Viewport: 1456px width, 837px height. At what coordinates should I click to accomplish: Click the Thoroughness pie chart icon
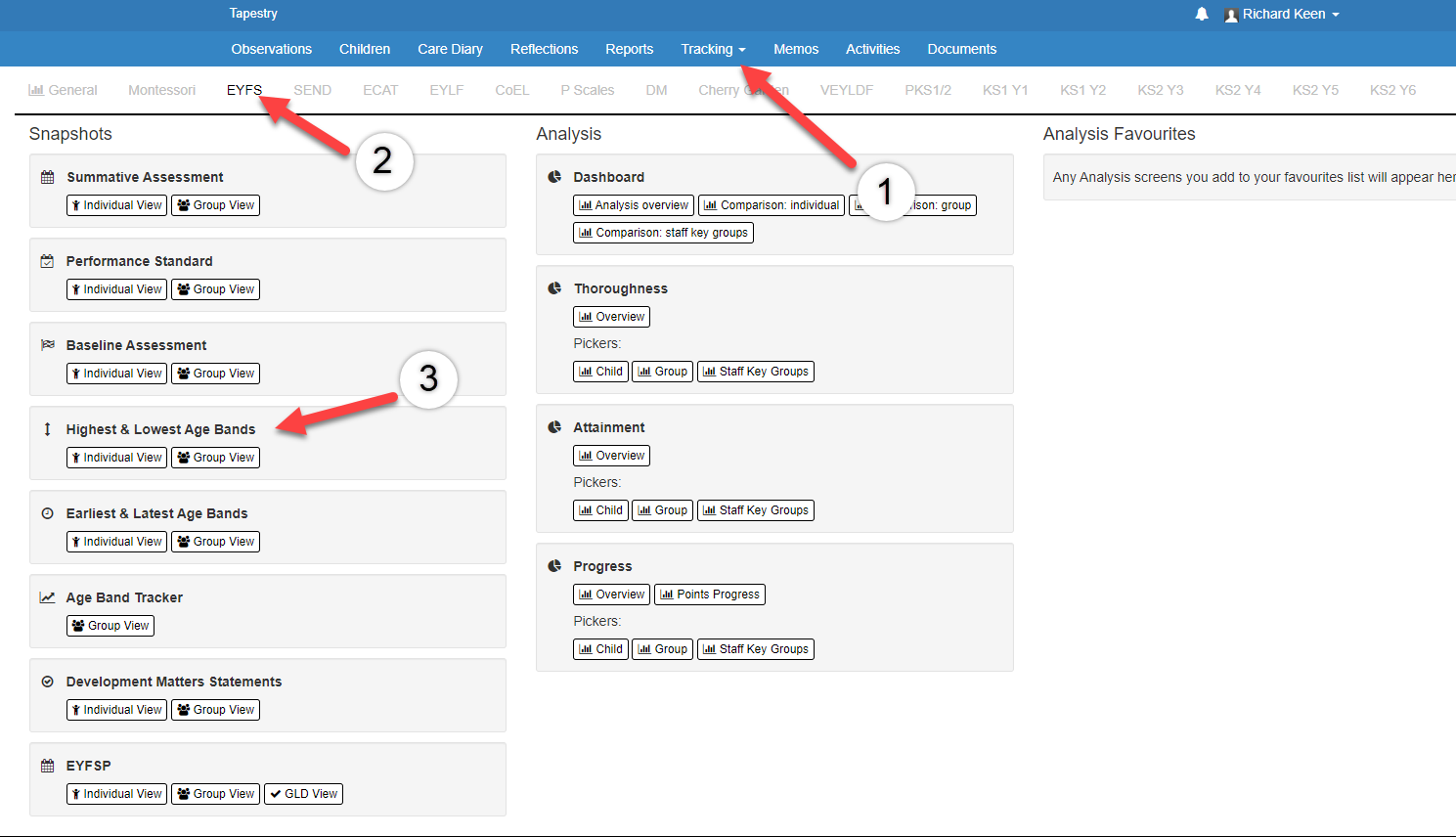click(554, 288)
